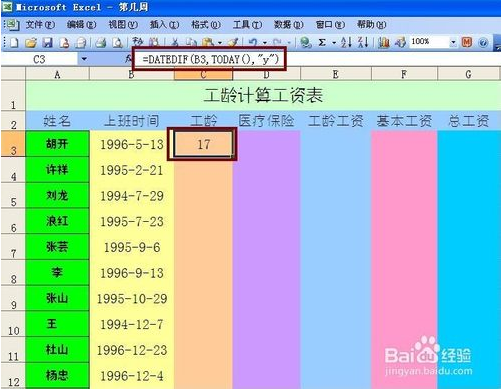Click the AutoSum sigma icon
The image size is (501, 389).
[x=322, y=43]
